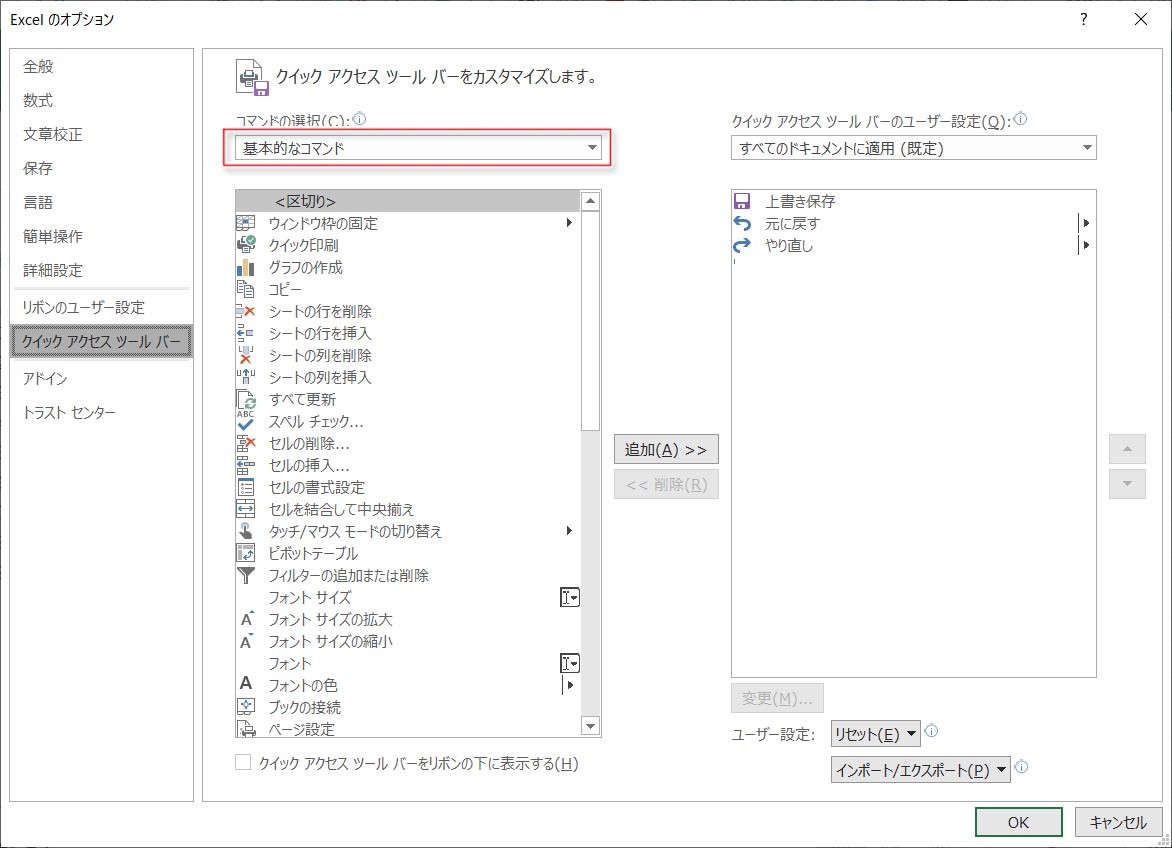Pick the グラフの作成 chart icon
Viewport: 1172px width, 848px height.
(245, 267)
